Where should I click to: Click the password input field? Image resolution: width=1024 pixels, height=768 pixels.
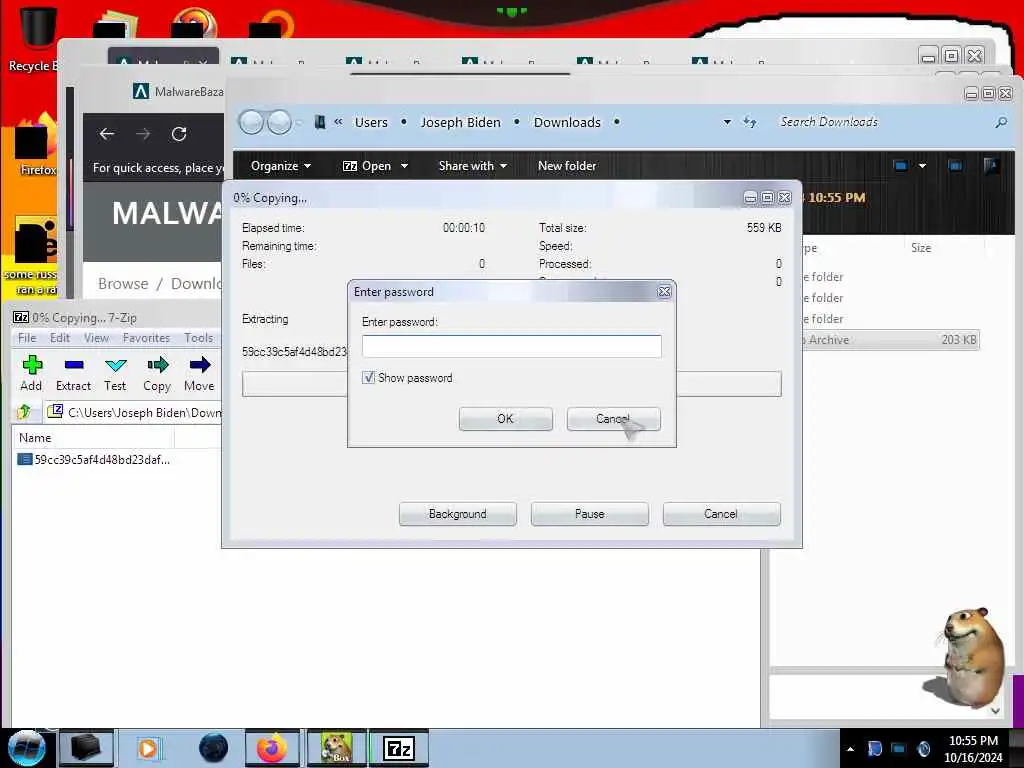(x=511, y=346)
